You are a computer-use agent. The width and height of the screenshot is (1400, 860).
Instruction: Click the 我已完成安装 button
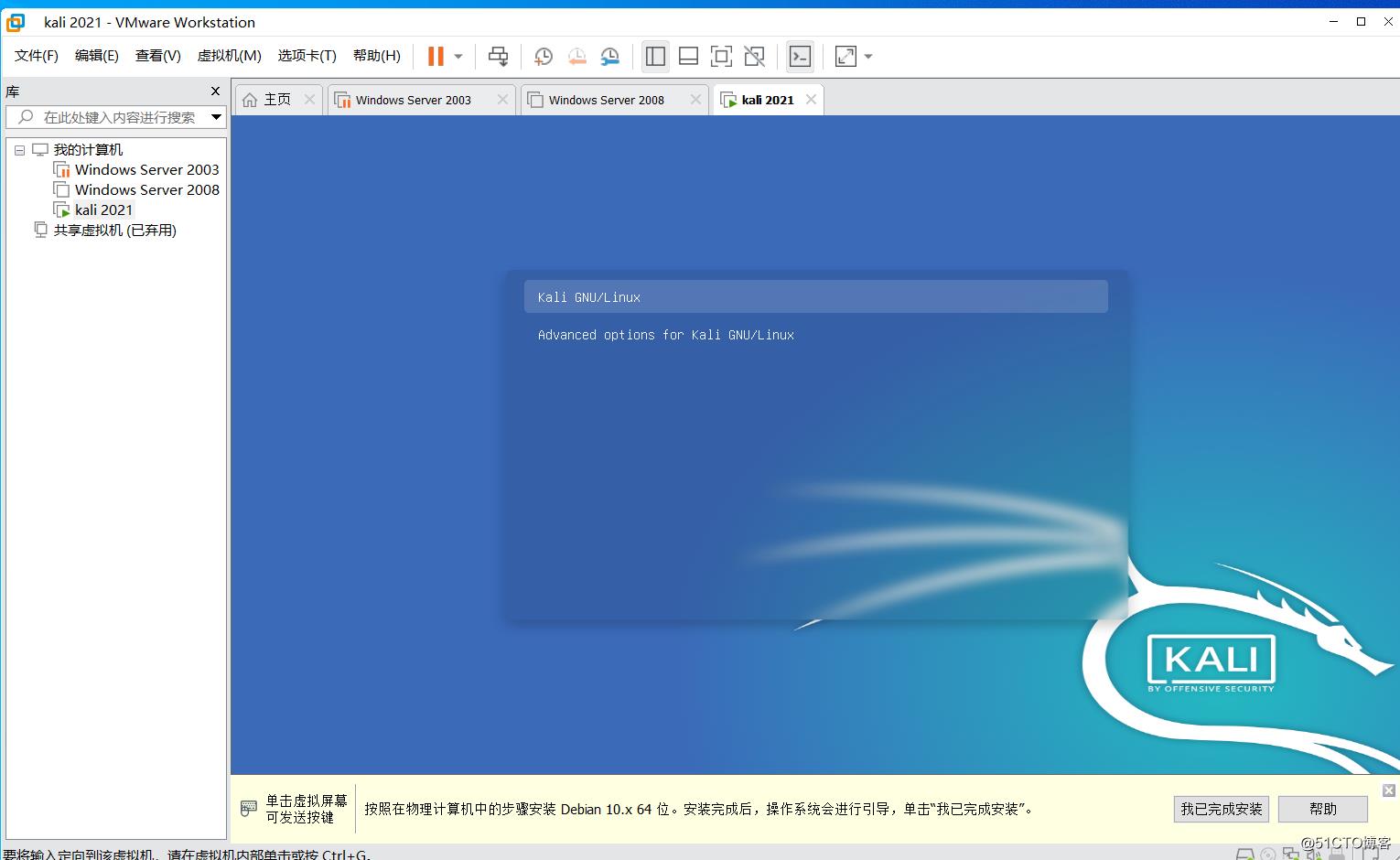[x=1221, y=809]
